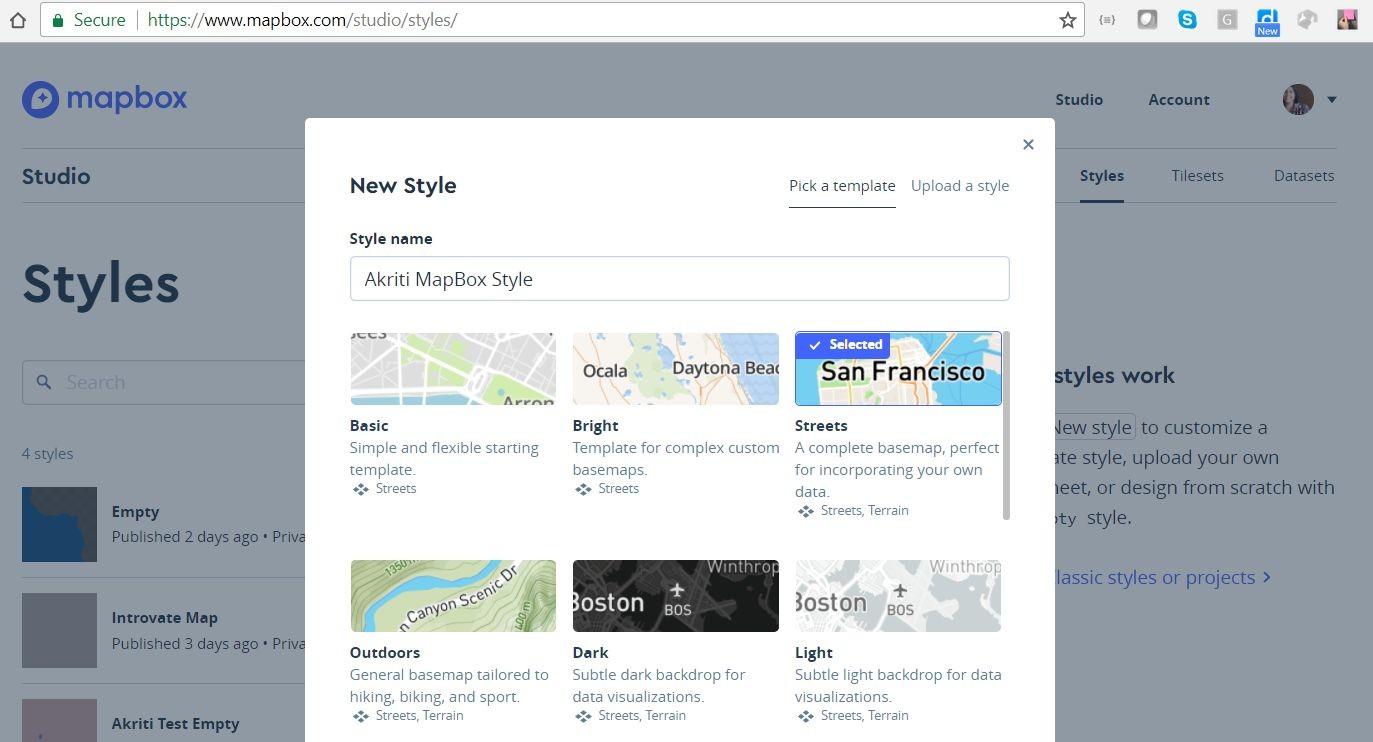Click the profile avatar picture
The height and width of the screenshot is (742, 1373).
coord(1298,99)
